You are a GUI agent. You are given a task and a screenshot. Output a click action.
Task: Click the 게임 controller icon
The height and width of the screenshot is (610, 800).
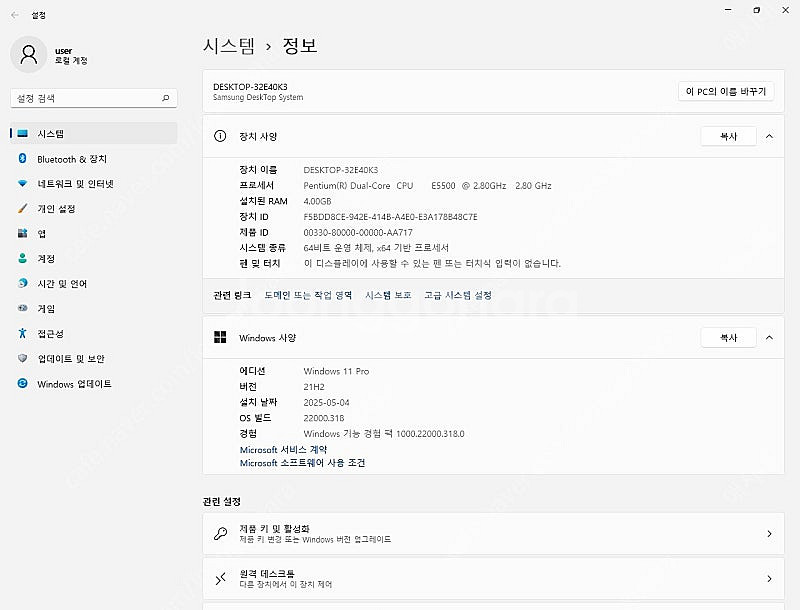click(x=22, y=308)
